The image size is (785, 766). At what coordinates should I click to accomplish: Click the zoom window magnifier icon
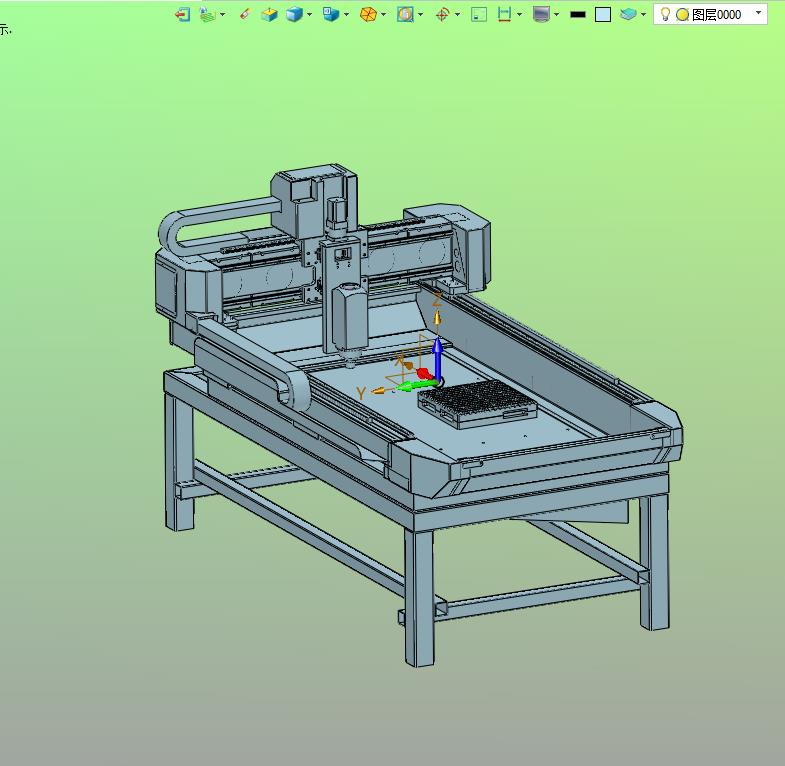[405, 15]
